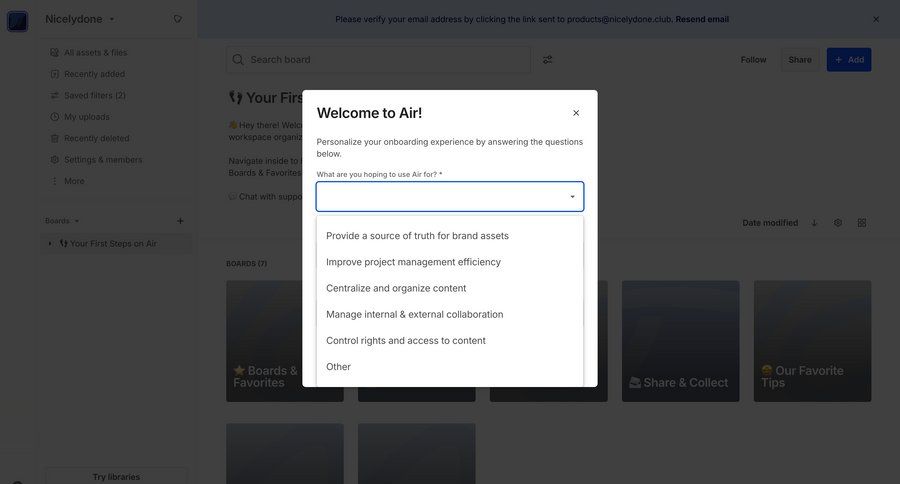This screenshot has width=900, height=484.
Task: Click the shield icon next to Nicelydone
Action: coord(178,19)
